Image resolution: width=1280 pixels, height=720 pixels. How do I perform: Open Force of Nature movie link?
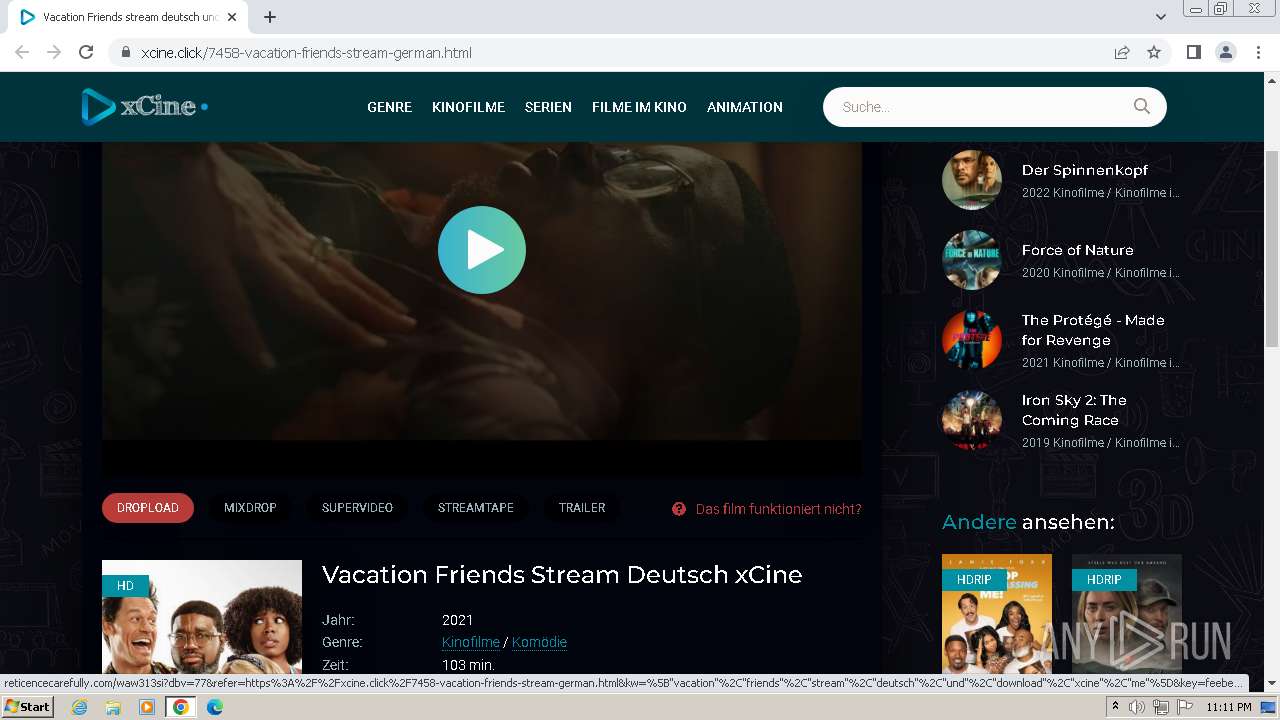(1077, 250)
